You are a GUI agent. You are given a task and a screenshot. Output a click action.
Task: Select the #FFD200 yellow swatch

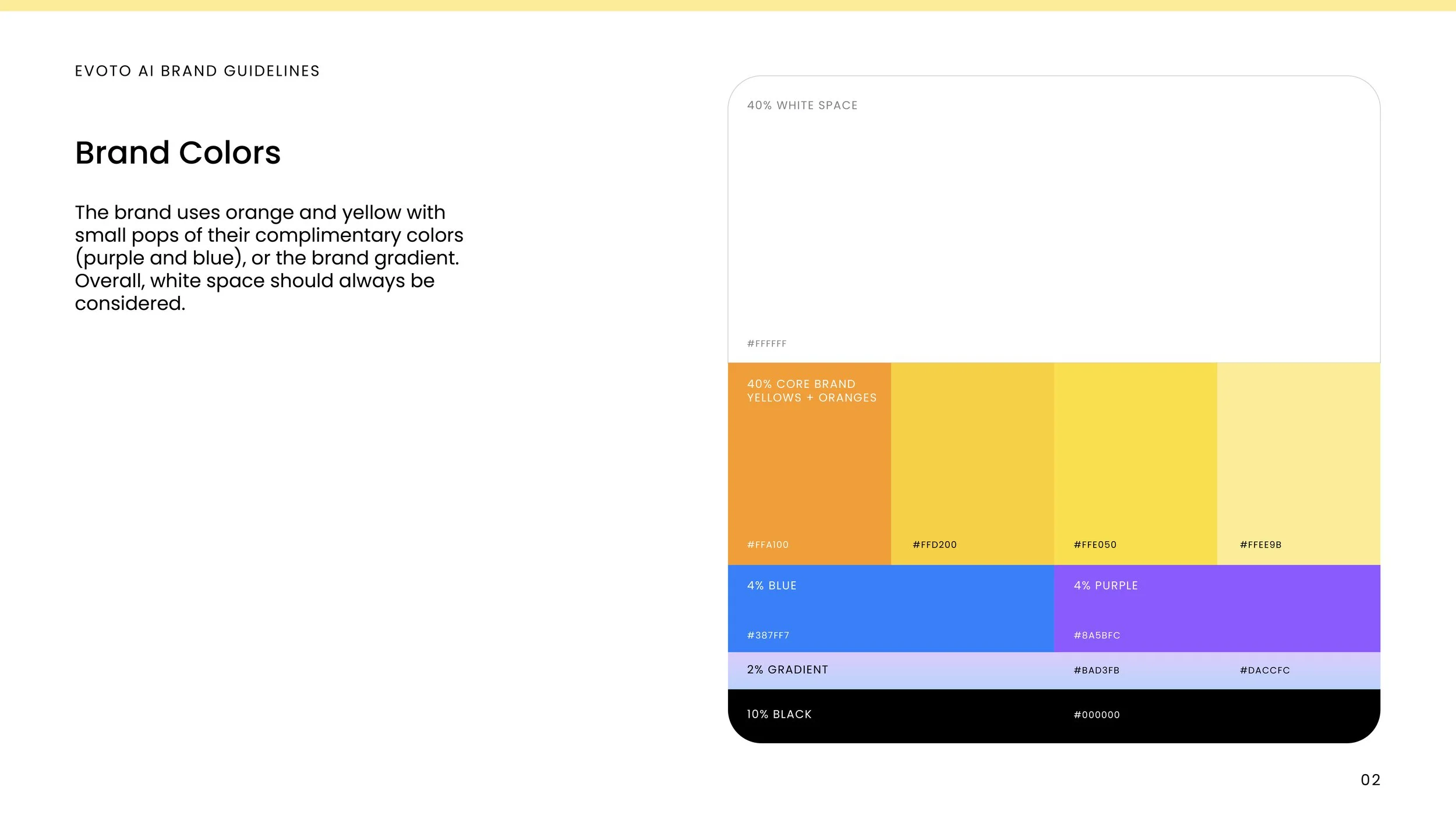[972, 463]
